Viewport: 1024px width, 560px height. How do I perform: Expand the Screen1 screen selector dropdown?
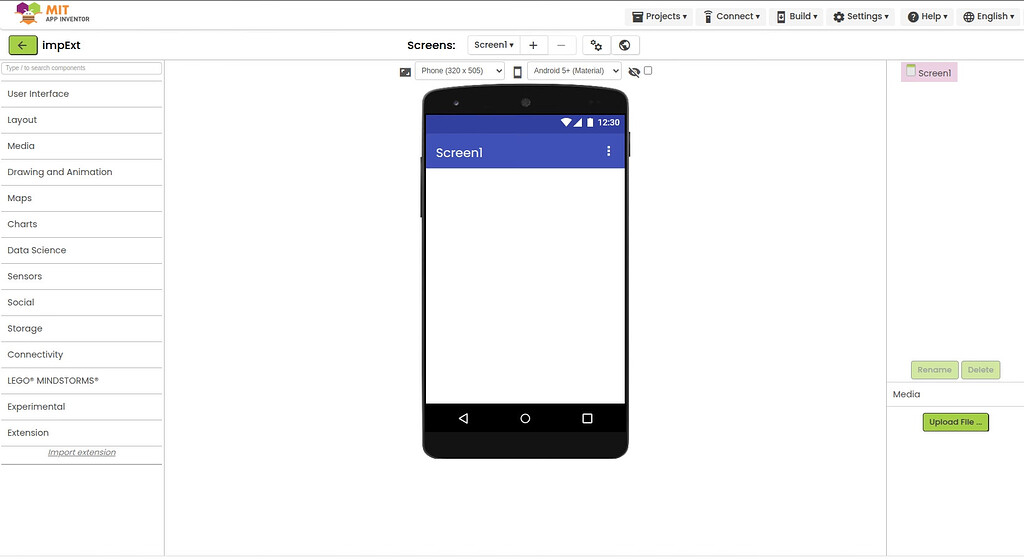click(x=494, y=45)
